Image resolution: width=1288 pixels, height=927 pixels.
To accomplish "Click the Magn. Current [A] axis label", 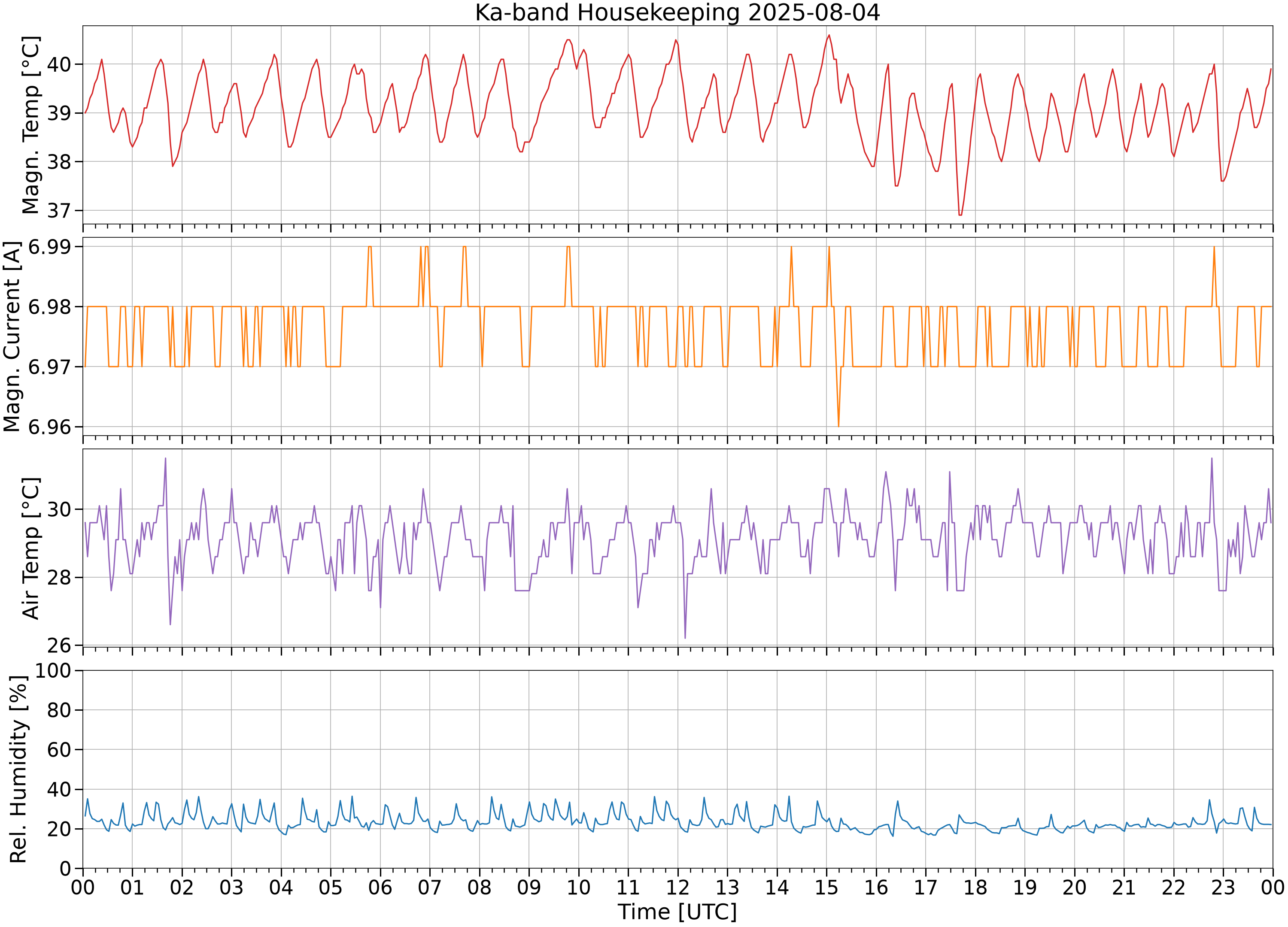I will [x=12, y=336].
